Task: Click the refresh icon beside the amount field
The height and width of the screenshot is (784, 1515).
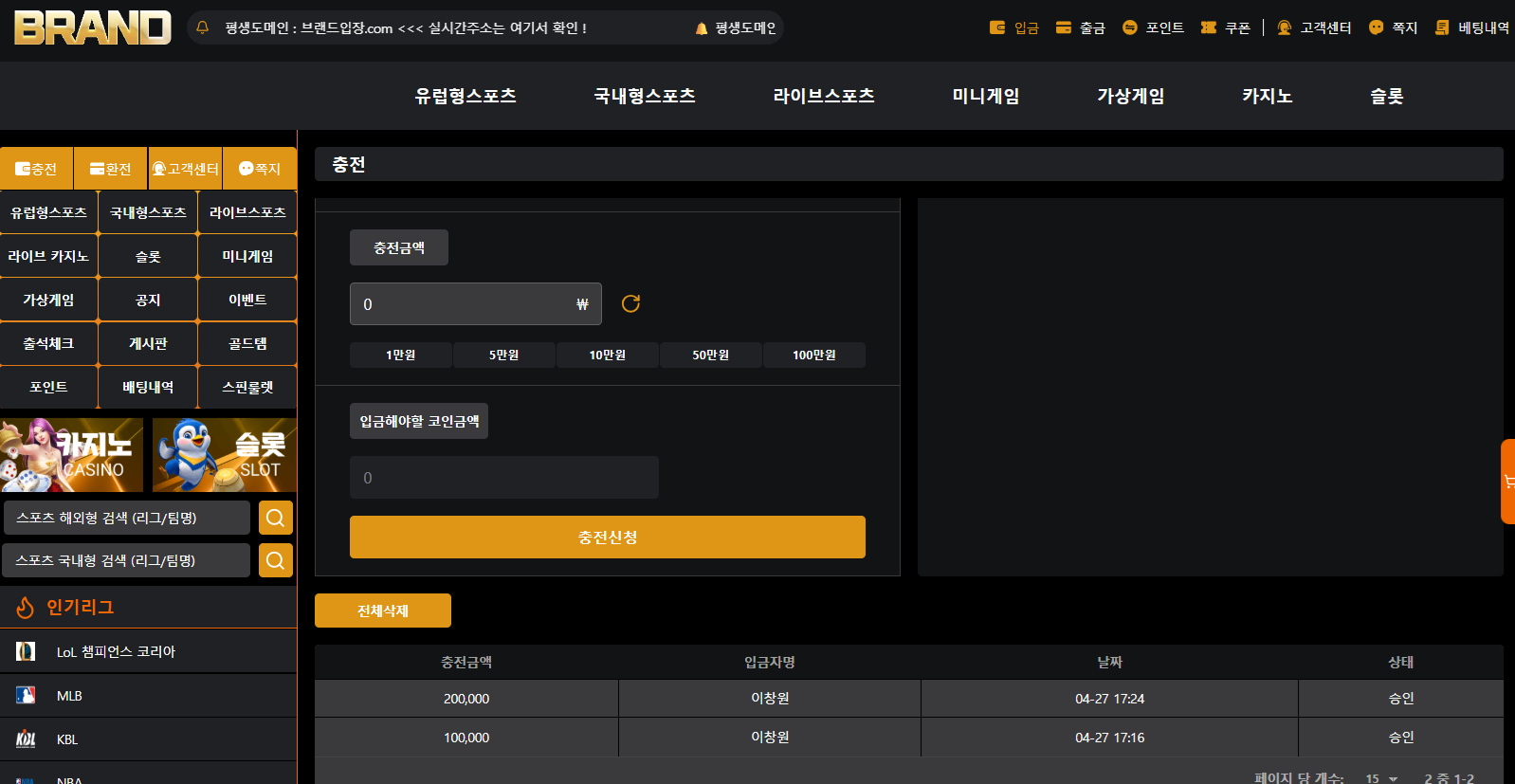Action: [x=630, y=303]
